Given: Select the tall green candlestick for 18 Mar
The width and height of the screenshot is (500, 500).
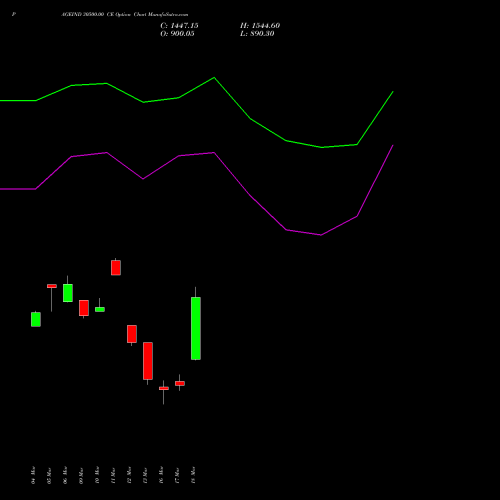Looking at the screenshot, I should click(196, 328).
